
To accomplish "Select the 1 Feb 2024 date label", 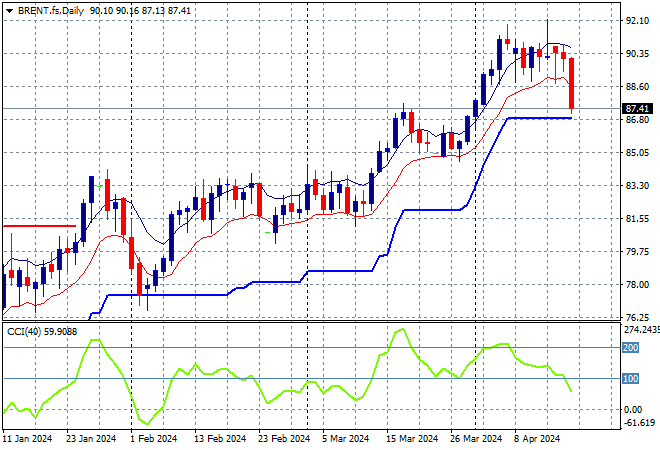I will click(x=158, y=439).
